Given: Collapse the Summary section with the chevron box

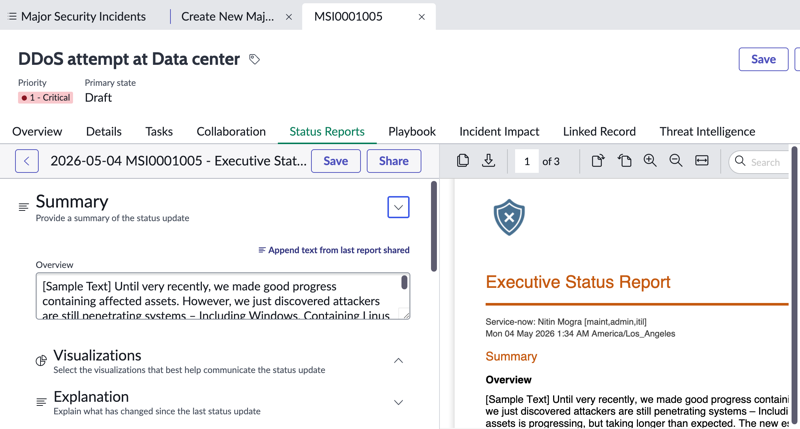Looking at the screenshot, I should [x=398, y=207].
